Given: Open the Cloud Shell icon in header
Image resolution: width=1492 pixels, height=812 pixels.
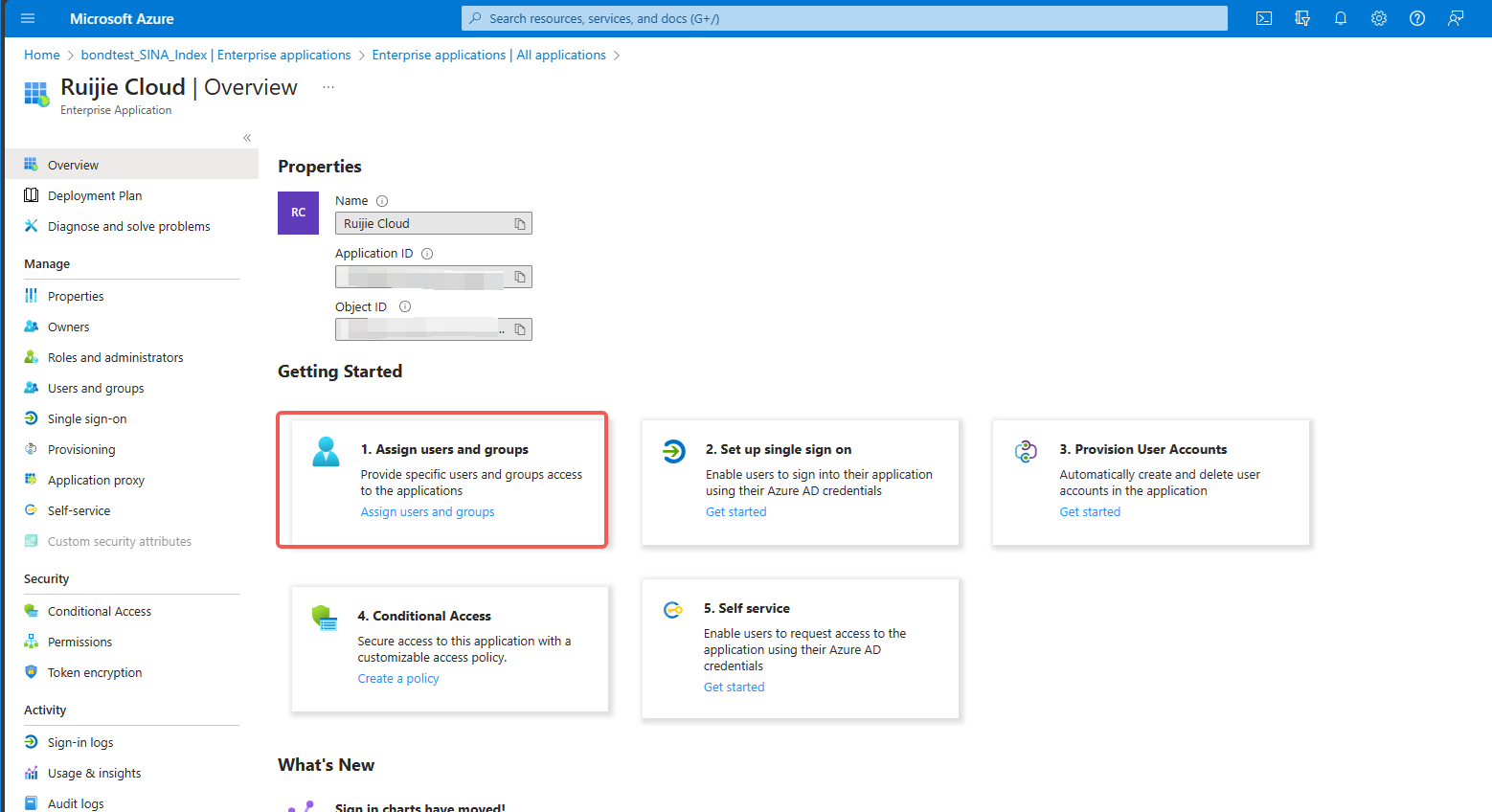Looking at the screenshot, I should (1264, 18).
